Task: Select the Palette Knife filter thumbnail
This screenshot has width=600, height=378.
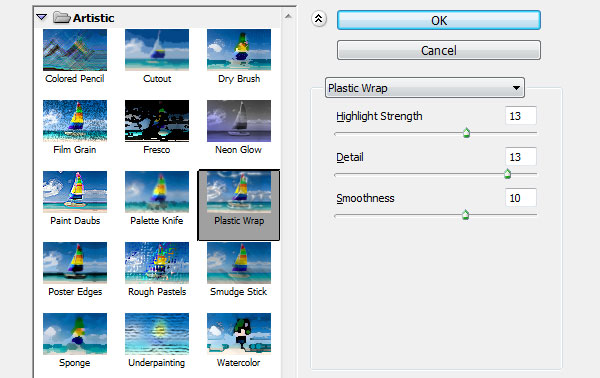Action: click(157, 192)
